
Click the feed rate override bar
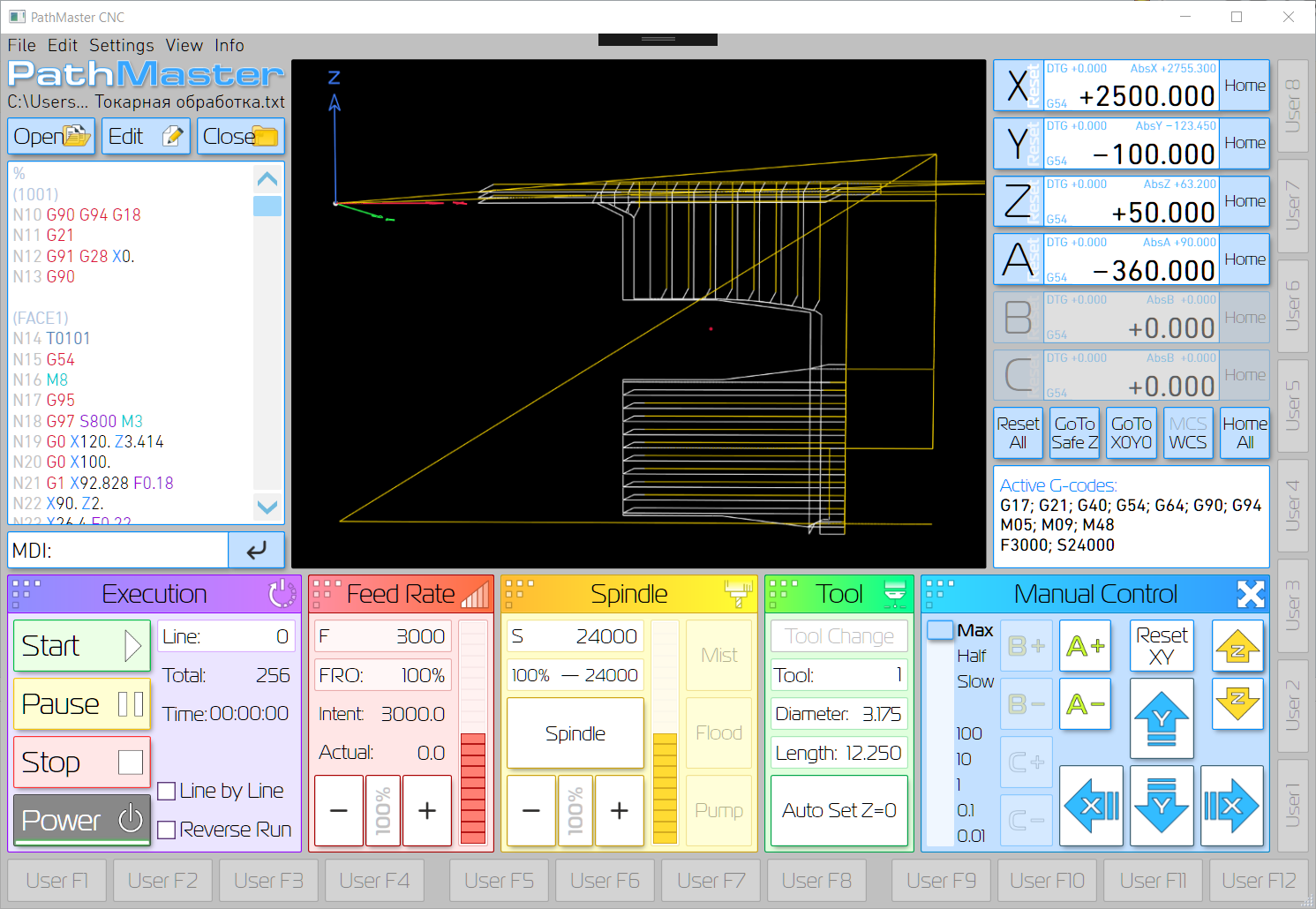pos(473,732)
